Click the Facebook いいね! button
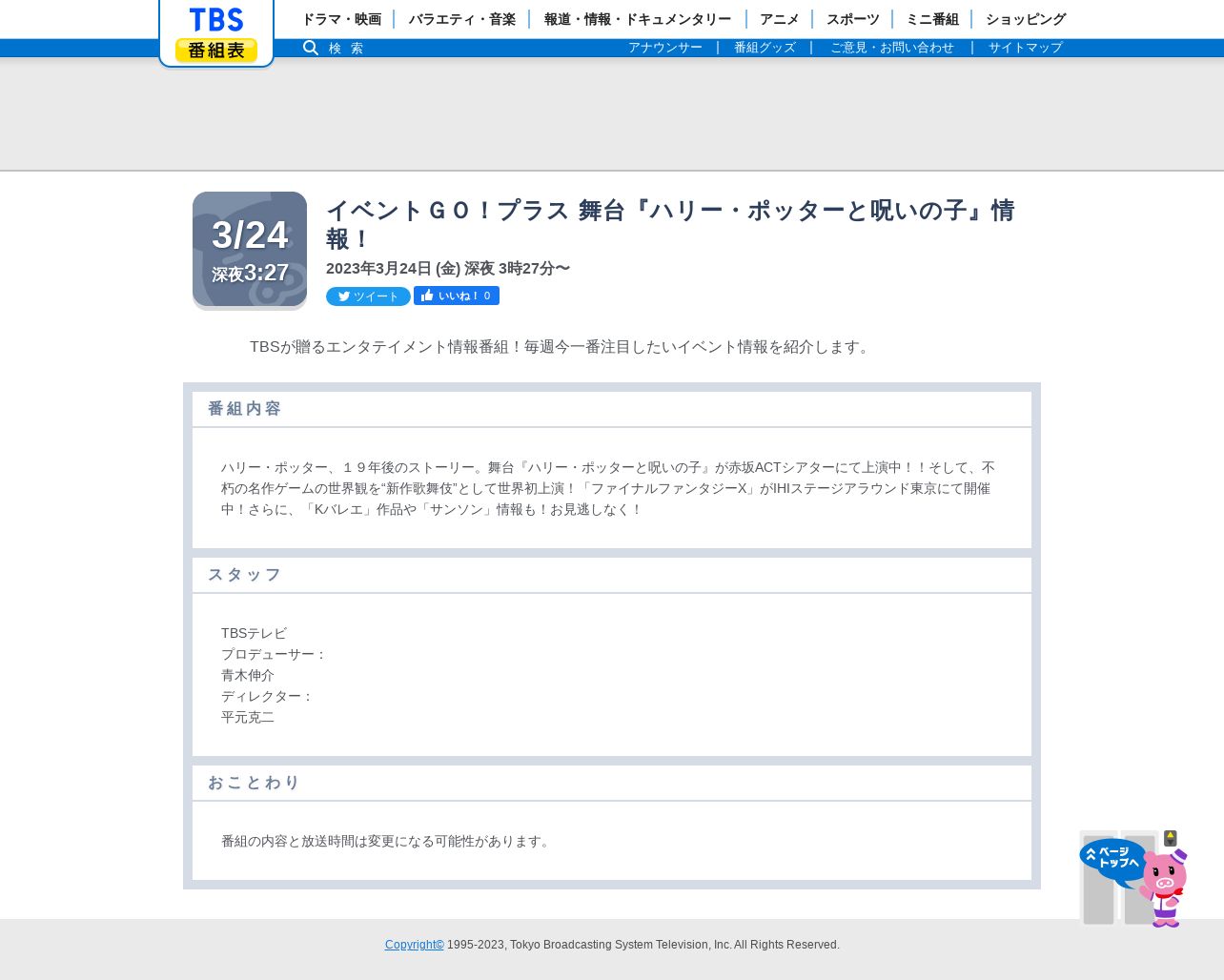 (x=457, y=296)
